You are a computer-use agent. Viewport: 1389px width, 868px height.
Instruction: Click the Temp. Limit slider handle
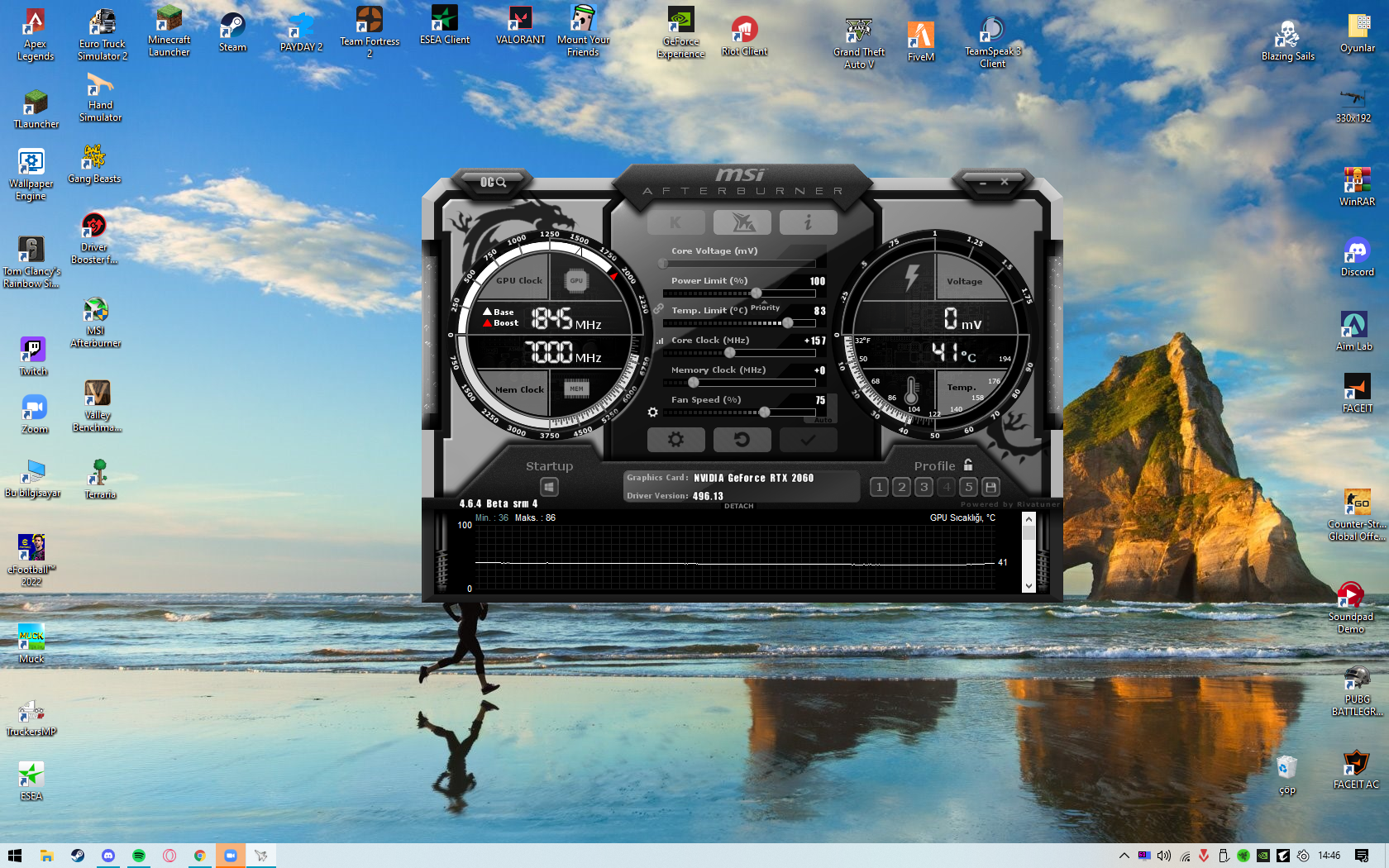[787, 322]
